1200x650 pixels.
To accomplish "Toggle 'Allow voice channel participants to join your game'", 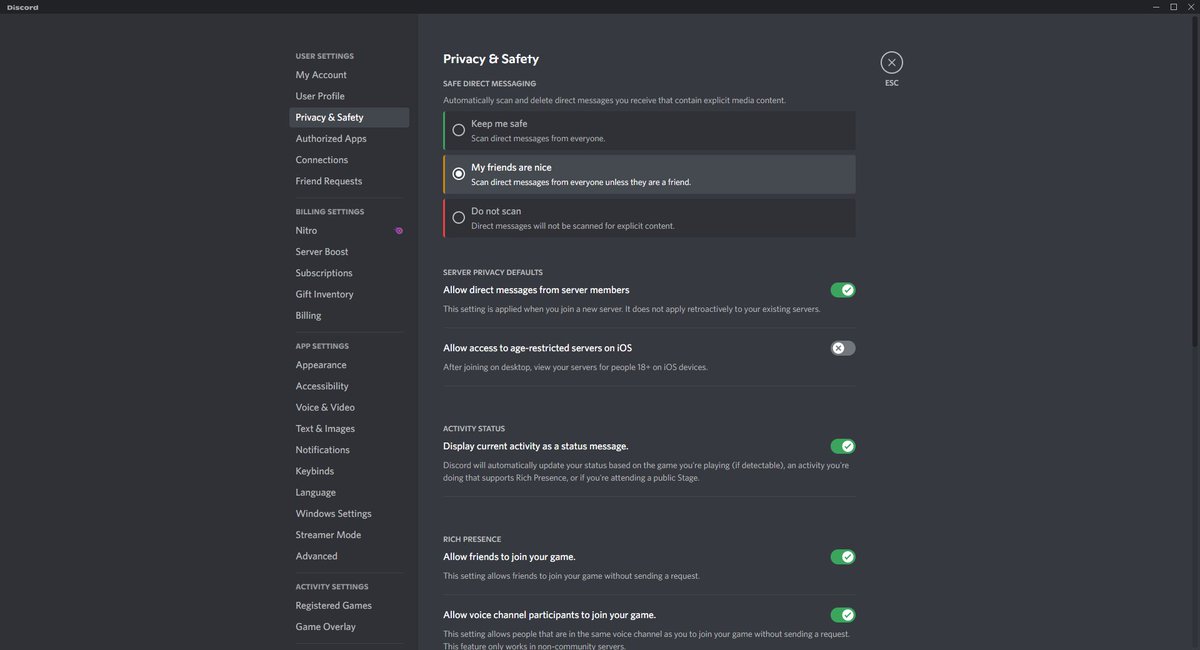I will coord(842,615).
